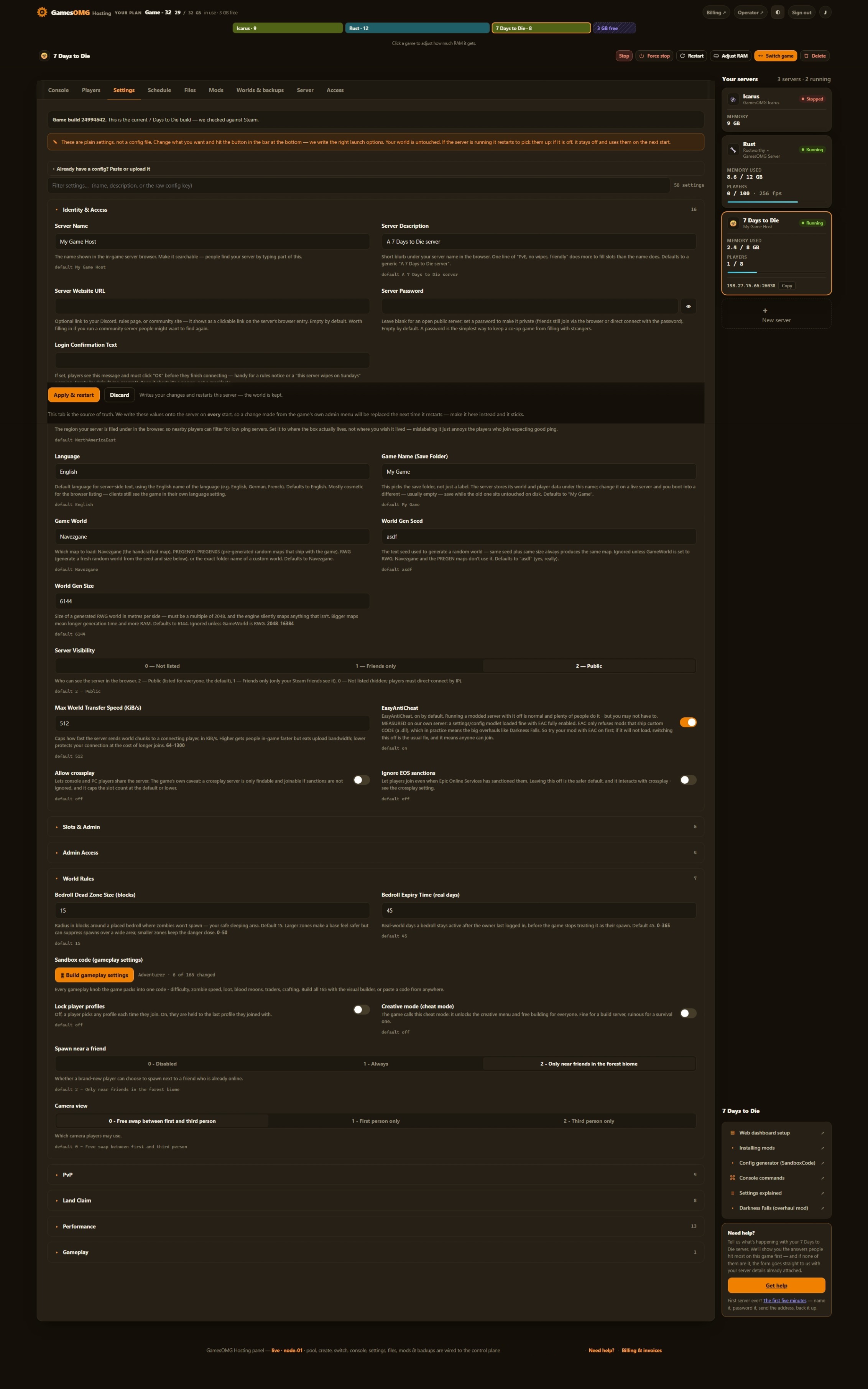Open external arrow beside Config generator (SandboxCode)
Image resolution: width=868 pixels, height=1389 pixels.
tap(822, 1163)
